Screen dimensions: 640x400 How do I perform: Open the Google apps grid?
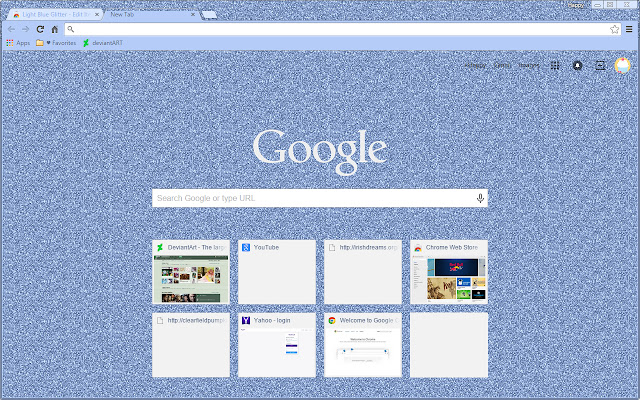555,65
